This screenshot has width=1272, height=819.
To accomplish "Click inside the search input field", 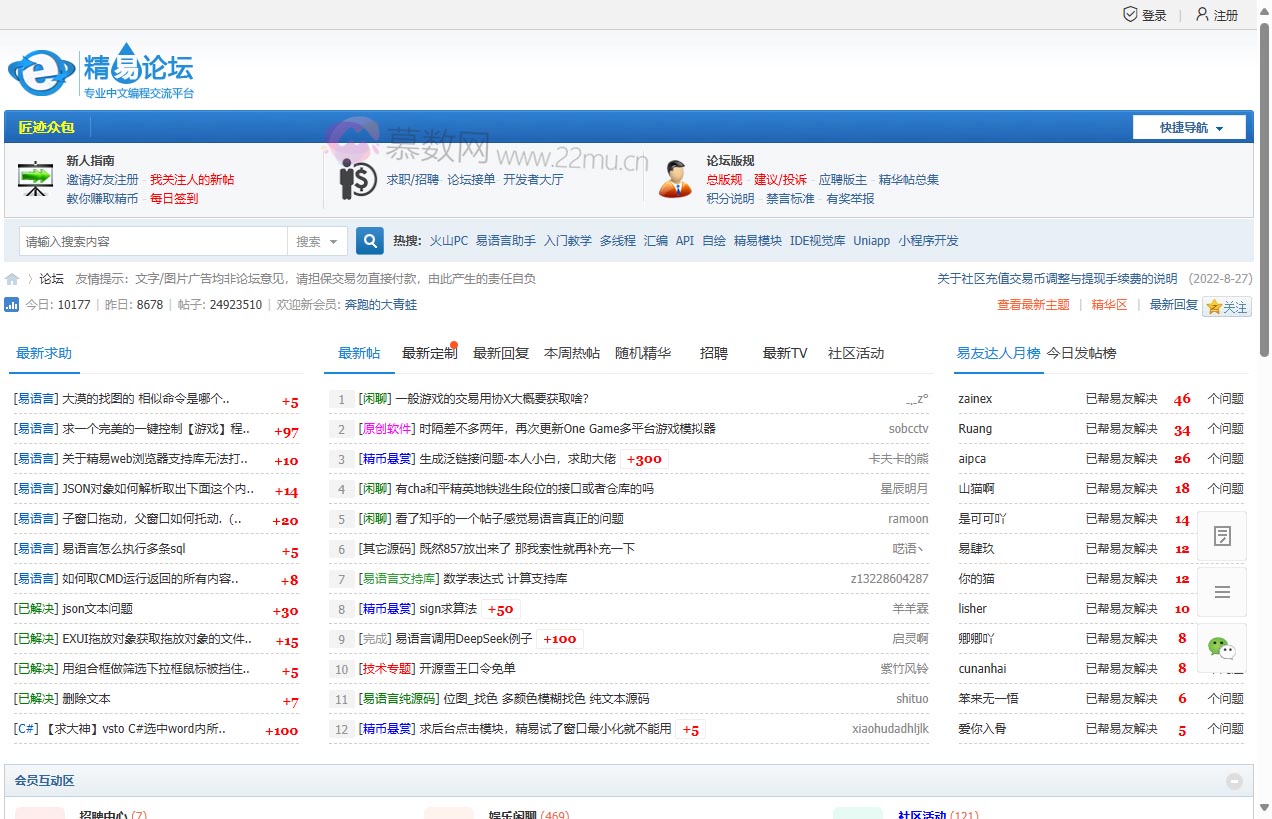I will coord(150,241).
